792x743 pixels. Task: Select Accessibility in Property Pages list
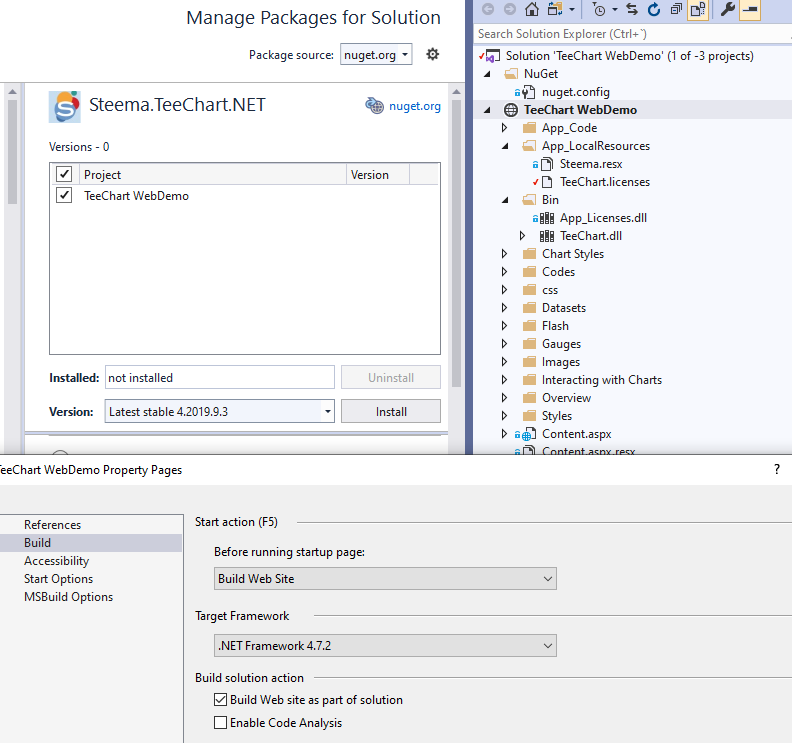(x=57, y=561)
